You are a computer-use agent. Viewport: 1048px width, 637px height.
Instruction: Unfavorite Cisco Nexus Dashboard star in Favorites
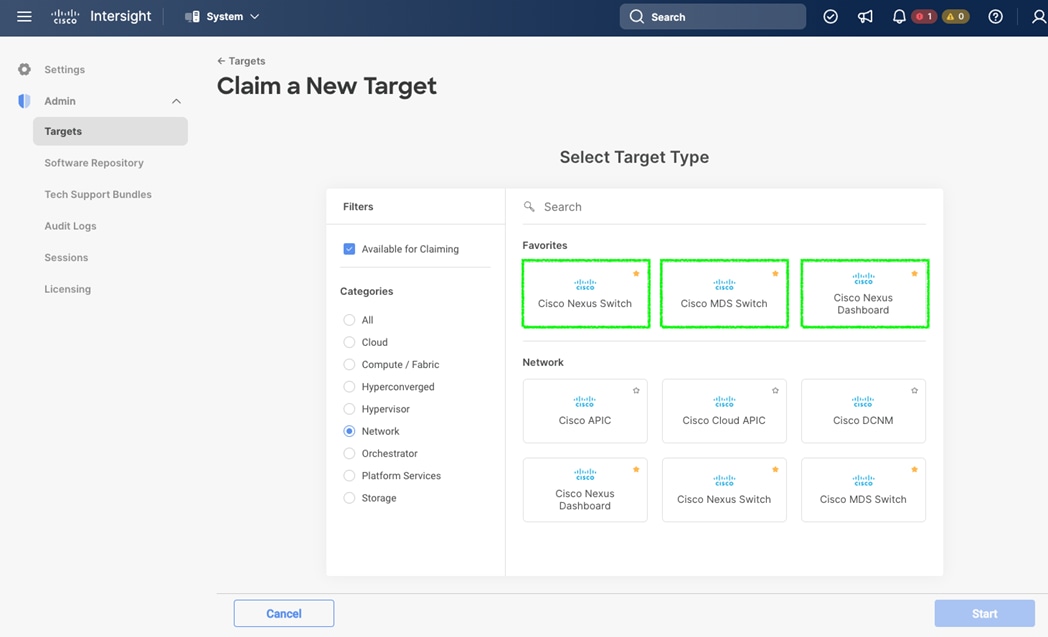point(914,273)
